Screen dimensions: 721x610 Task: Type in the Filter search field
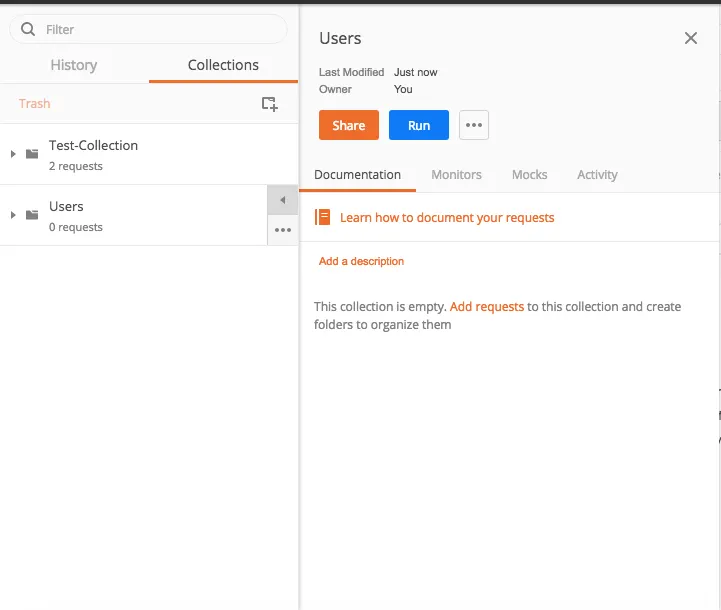pyautogui.click(x=149, y=29)
